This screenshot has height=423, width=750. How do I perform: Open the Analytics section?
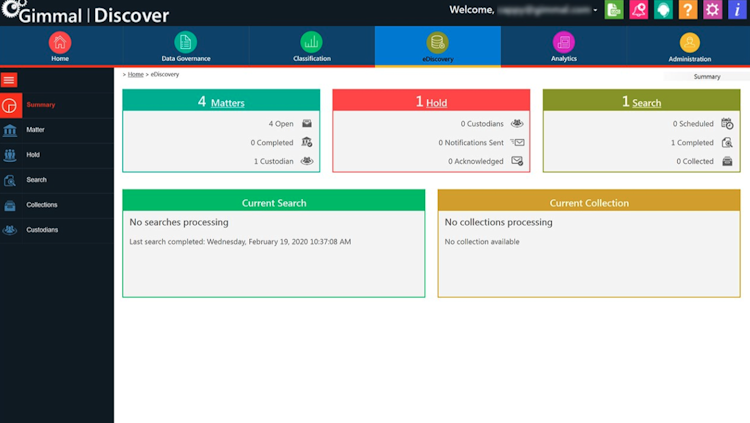[x=563, y=46]
